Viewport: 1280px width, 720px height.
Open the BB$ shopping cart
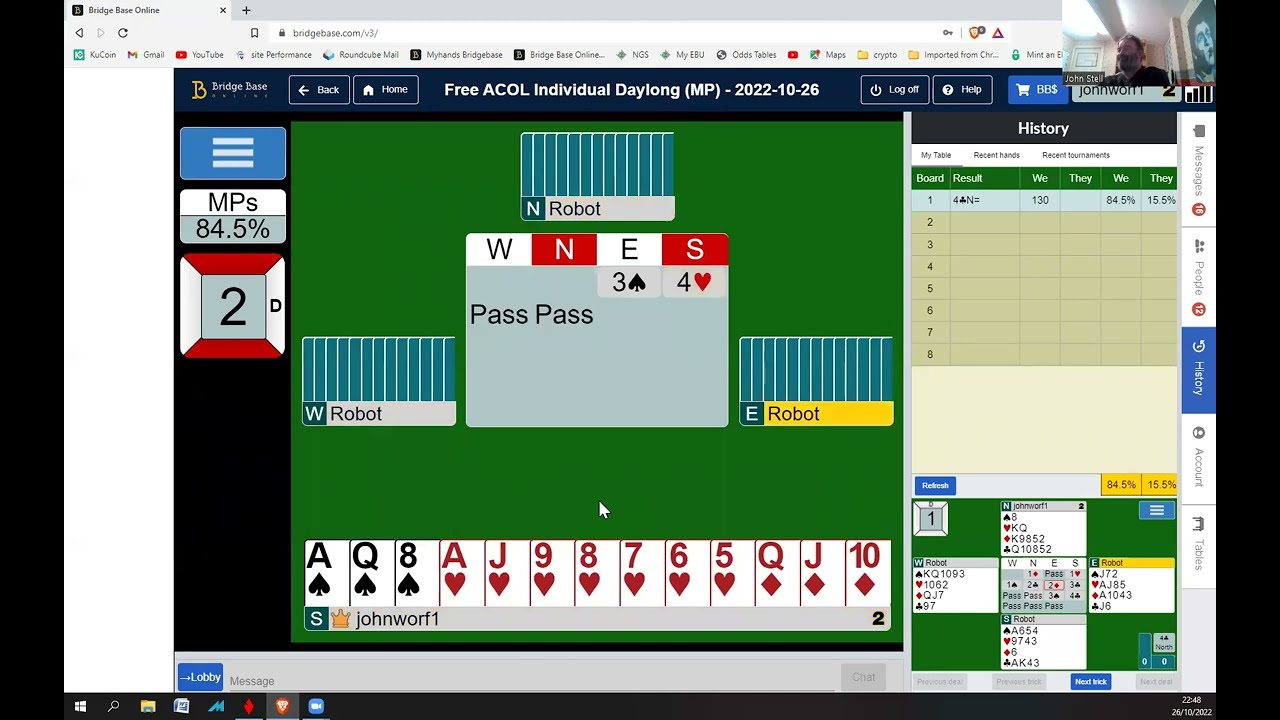click(1037, 90)
